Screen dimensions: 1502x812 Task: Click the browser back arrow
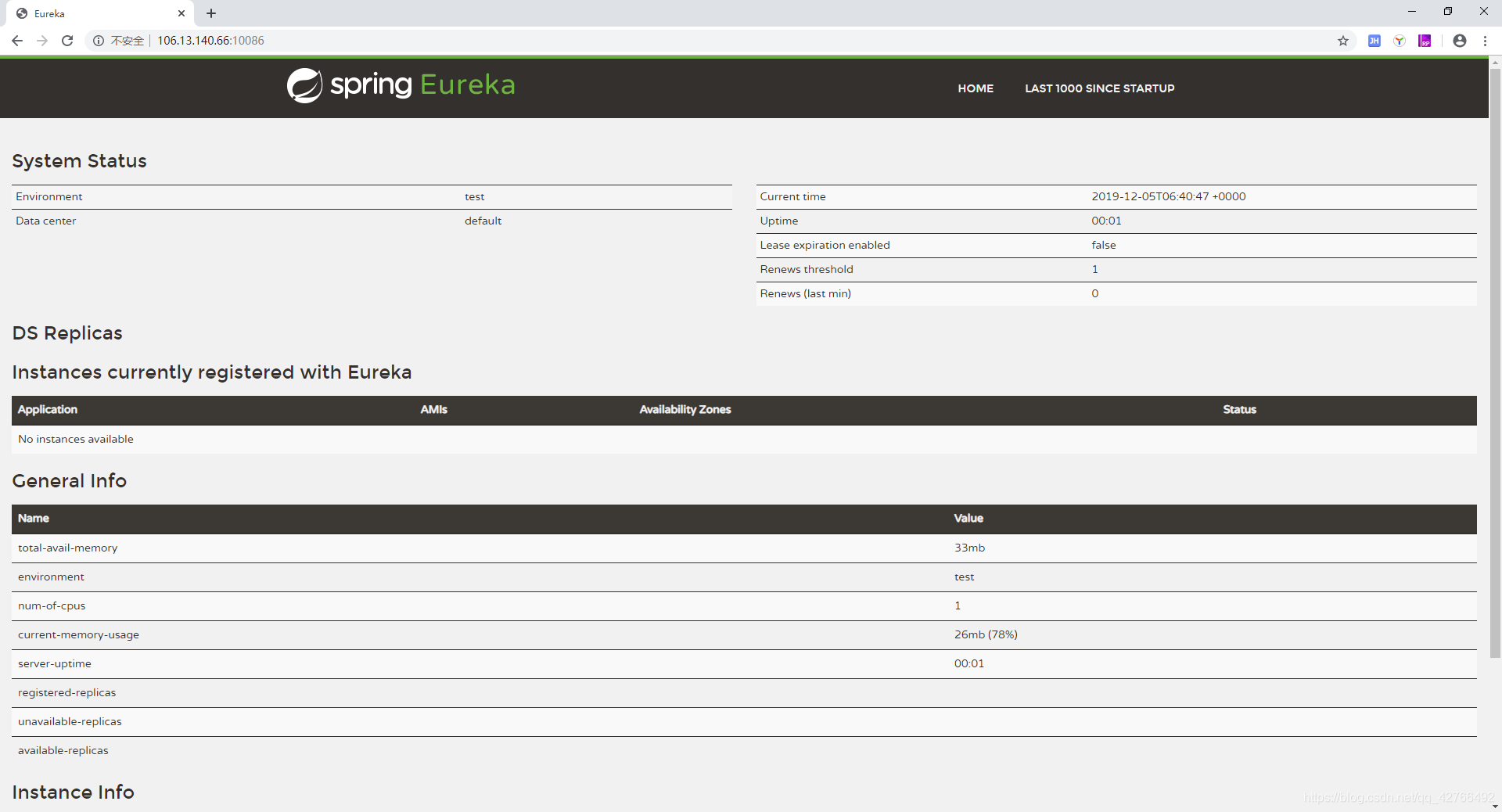(17, 41)
